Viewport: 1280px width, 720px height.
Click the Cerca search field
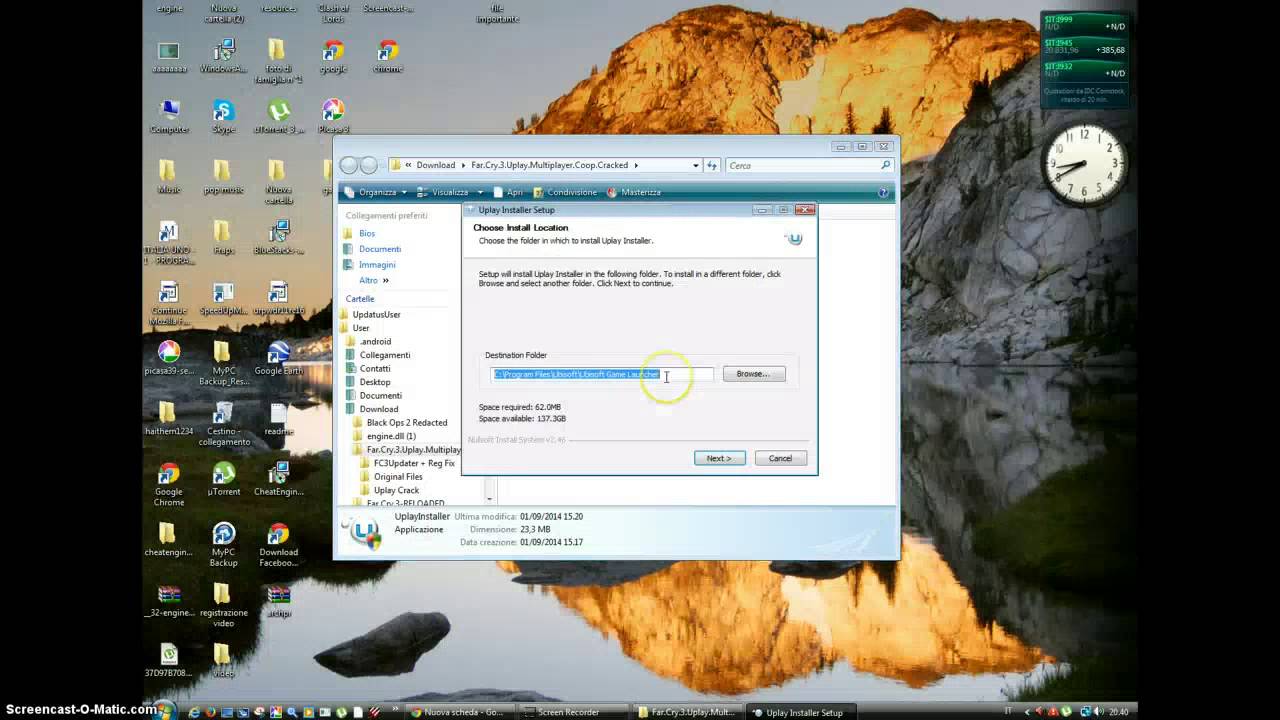click(x=808, y=165)
